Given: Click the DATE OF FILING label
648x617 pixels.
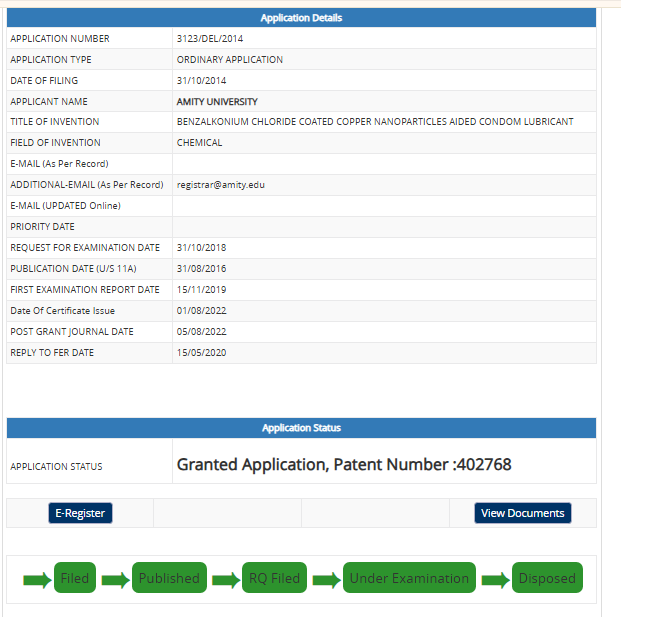Looking at the screenshot, I should [x=44, y=81].
